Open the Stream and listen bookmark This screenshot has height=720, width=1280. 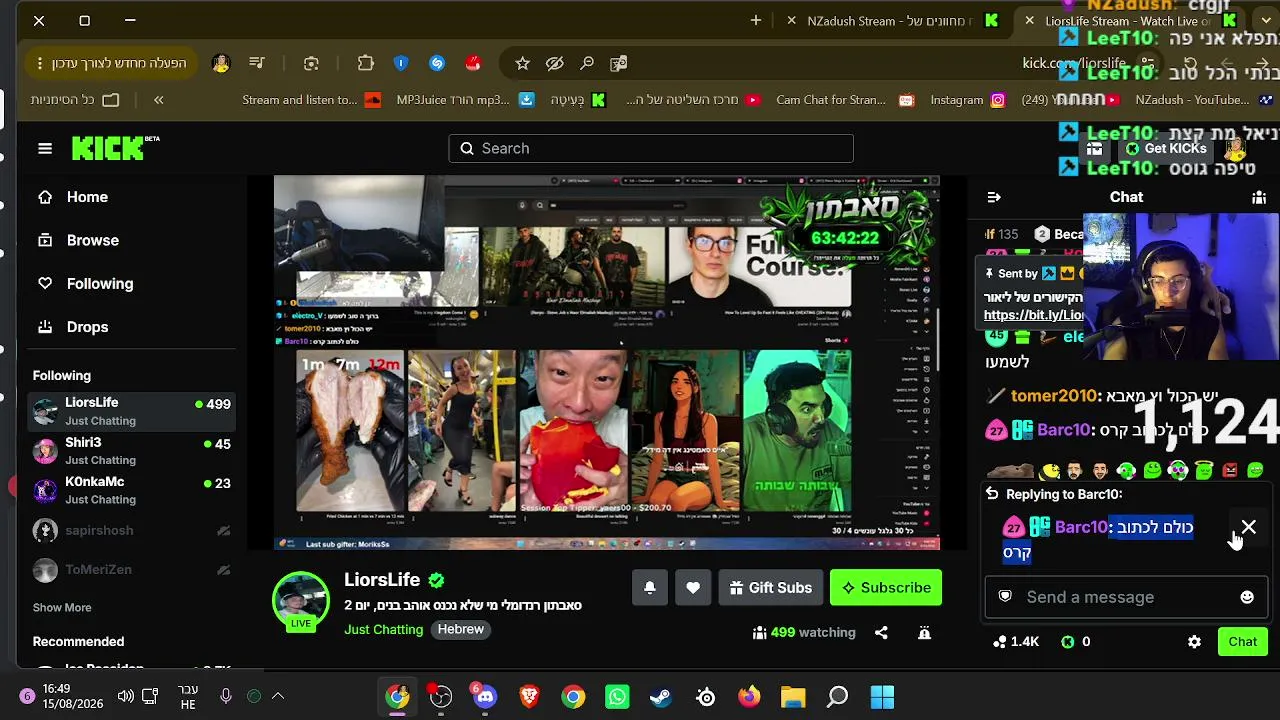tap(311, 100)
